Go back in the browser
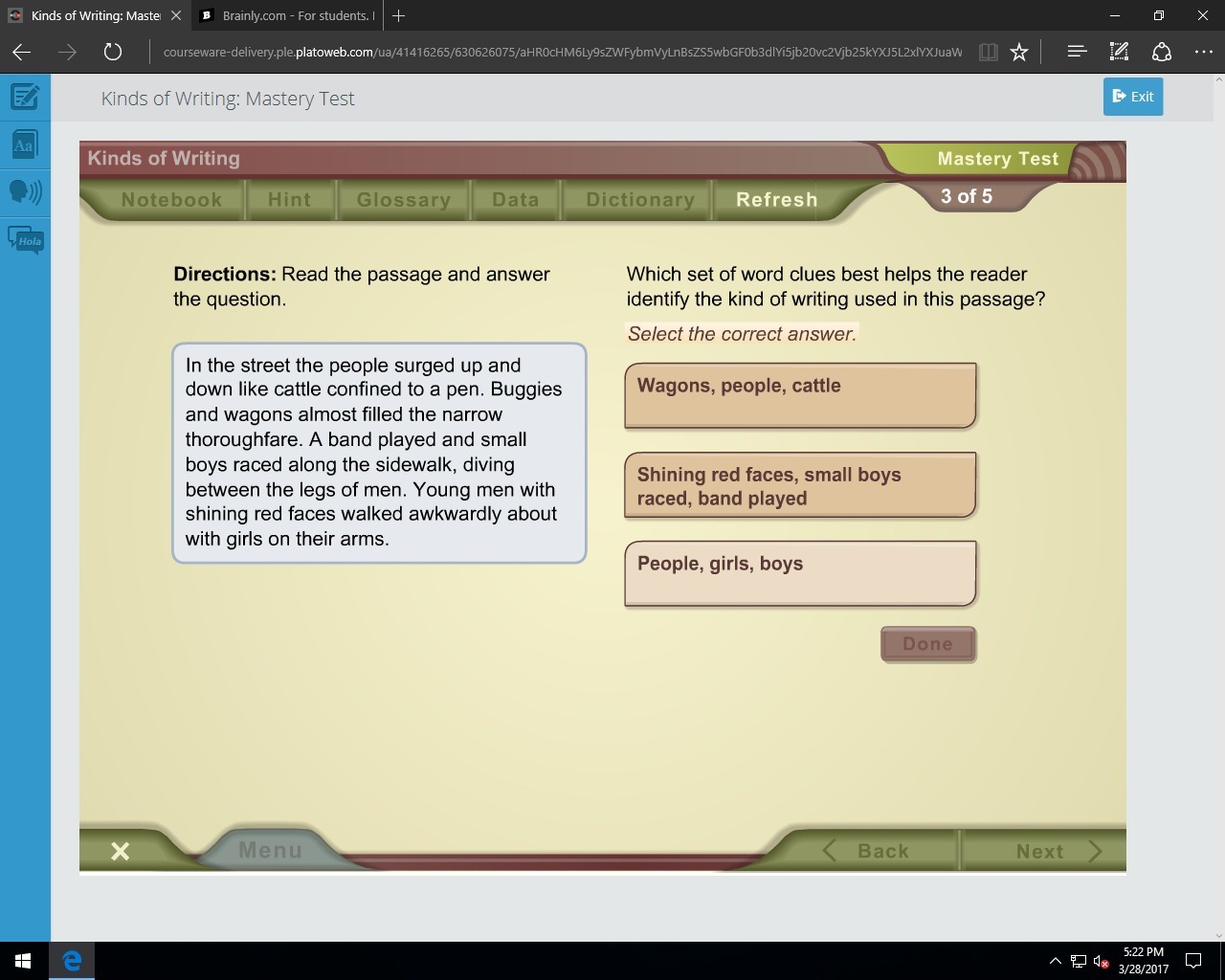The height and width of the screenshot is (980, 1225). coord(21,52)
